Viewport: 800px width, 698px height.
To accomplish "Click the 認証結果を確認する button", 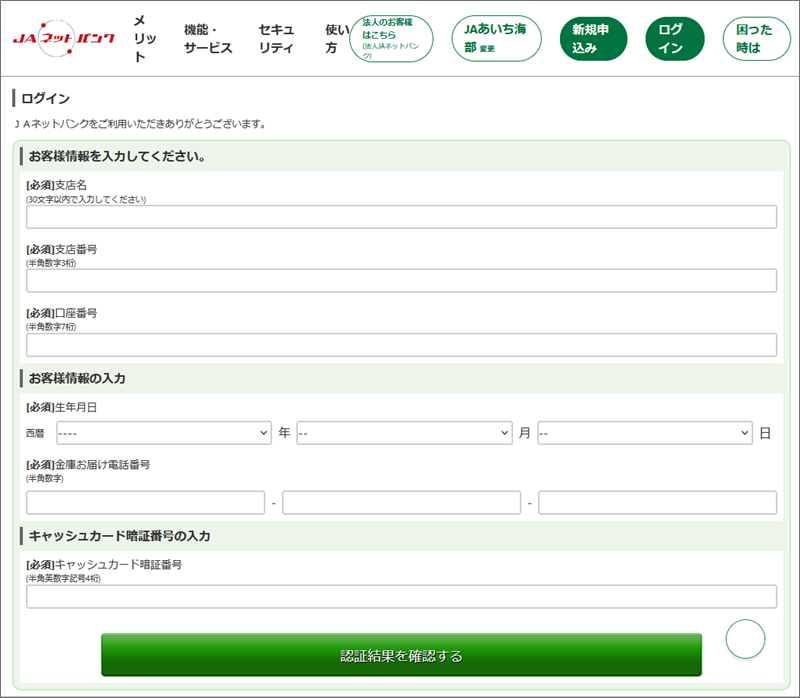I will pyautogui.click(x=402, y=655).
